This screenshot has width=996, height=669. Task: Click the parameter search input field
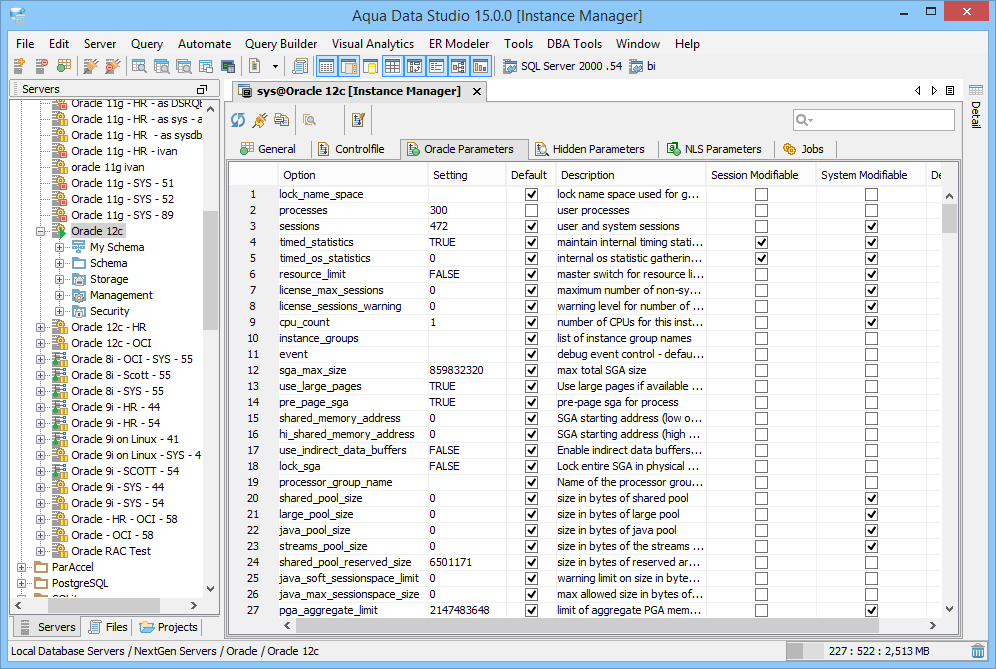(x=874, y=120)
